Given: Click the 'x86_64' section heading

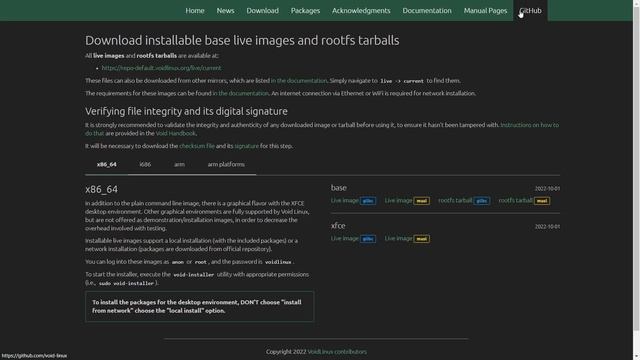Looking at the screenshot, I should coord(101,189).
